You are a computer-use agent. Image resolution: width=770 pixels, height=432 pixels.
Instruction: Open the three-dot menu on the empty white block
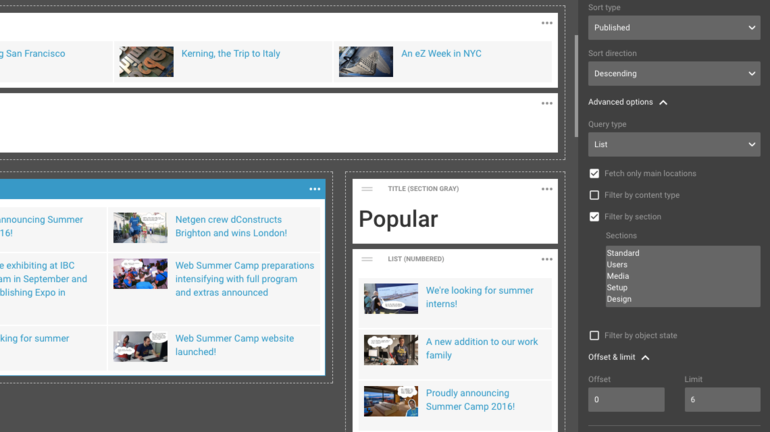pyautogui.click(x=547, y=103)
